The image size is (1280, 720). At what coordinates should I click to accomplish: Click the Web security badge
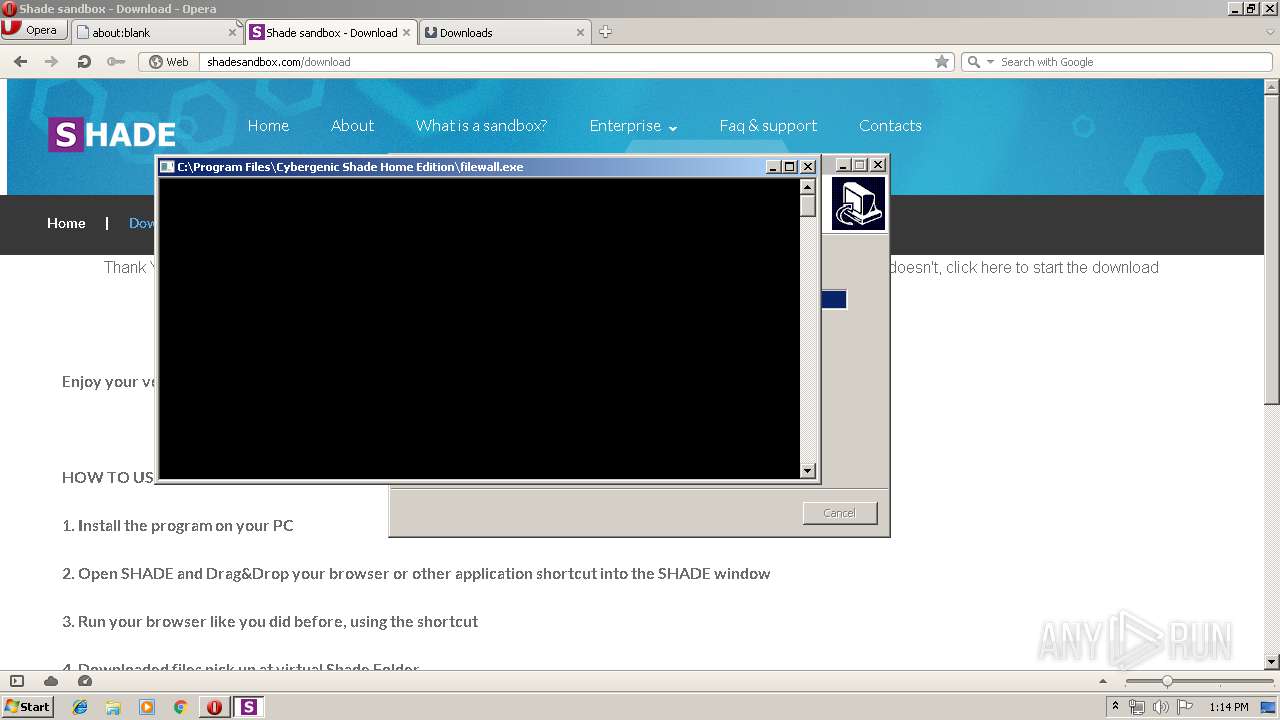169,61
